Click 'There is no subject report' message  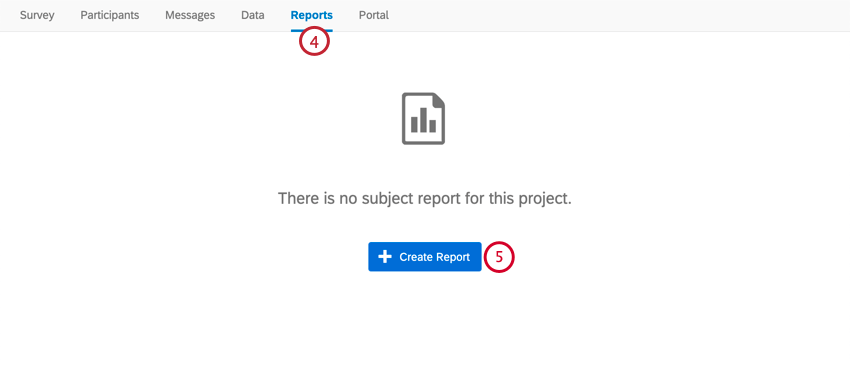tap(424, 198)
